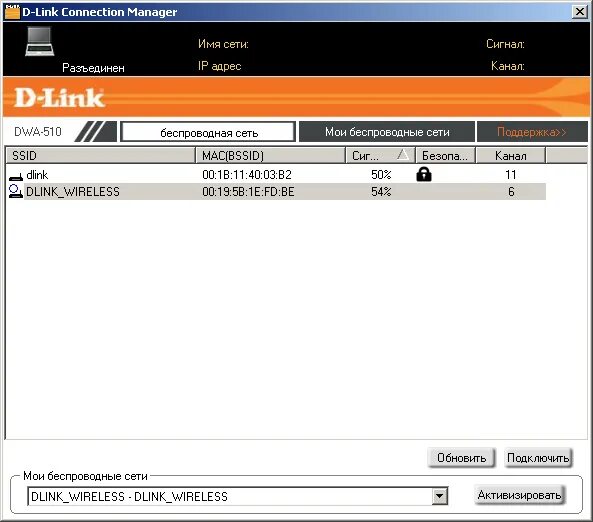Image resolution: width=593 pixels, height=522 pixels.
Task: Click the 54% signal value
Action: click(x=381, y=192)
